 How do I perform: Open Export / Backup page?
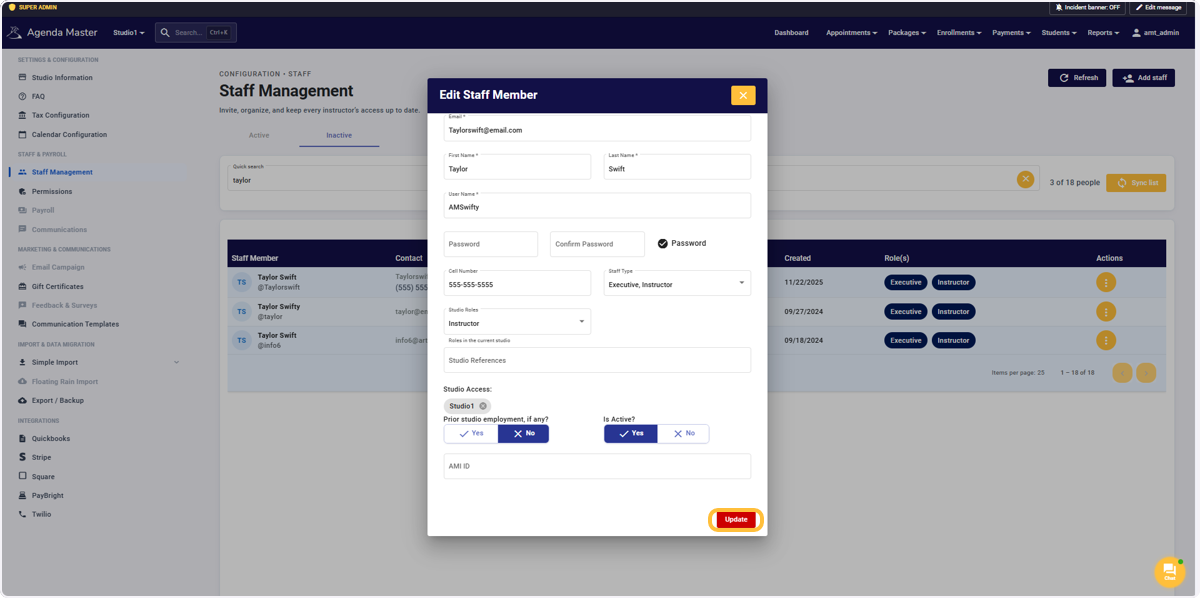pos(58,400)
